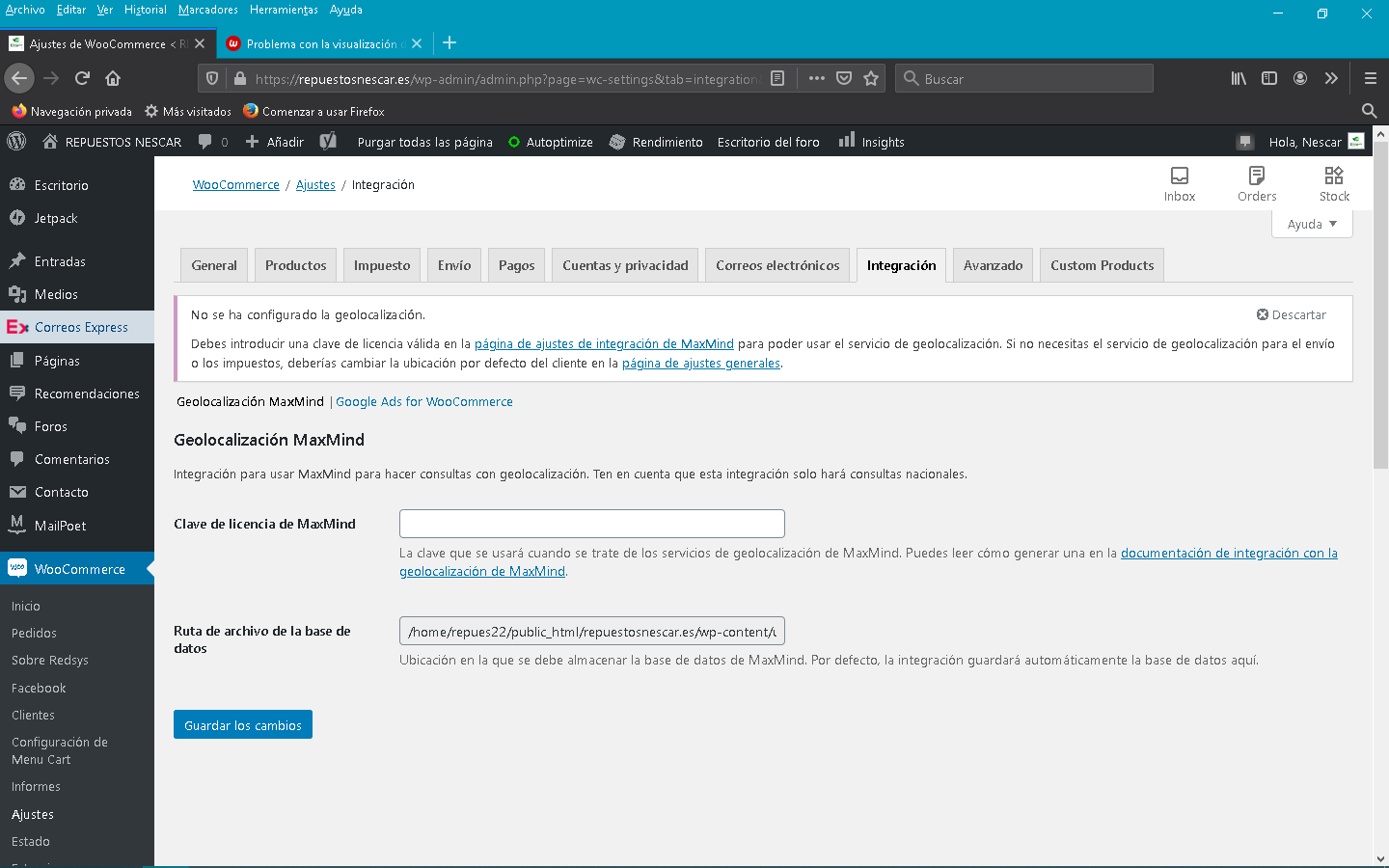Viewport: 1389px width, 868px height.
Task: Open comments bubble in admin bar
Action: point(212,142)
